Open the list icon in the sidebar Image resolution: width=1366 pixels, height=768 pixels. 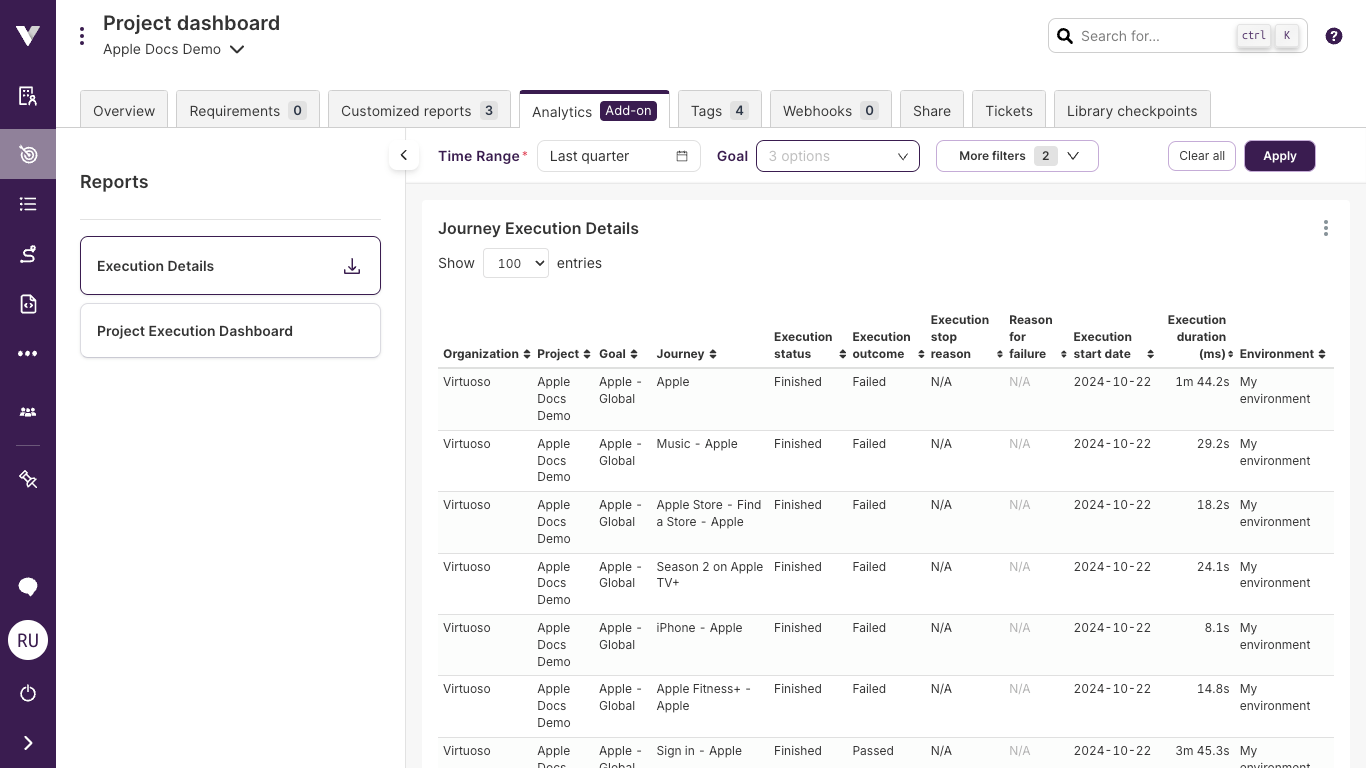click(x=28, y=204)
